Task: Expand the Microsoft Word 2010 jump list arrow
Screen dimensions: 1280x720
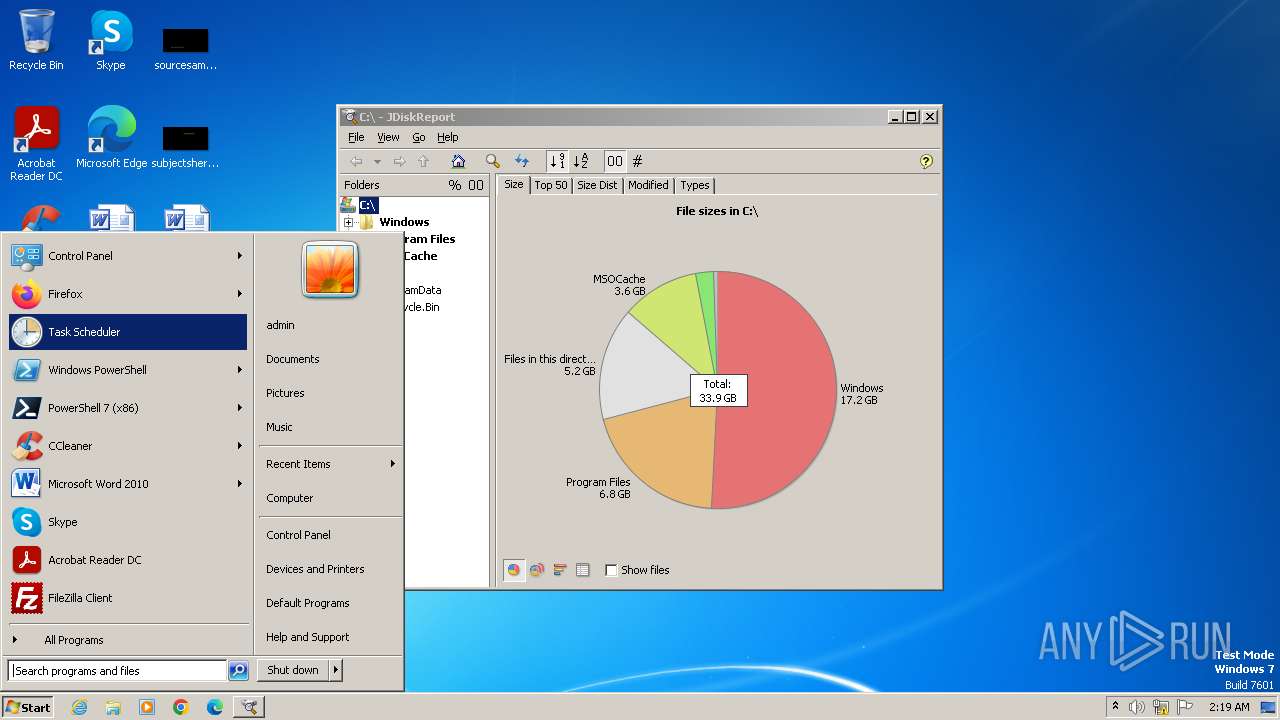Action: [x=240, y=484]
